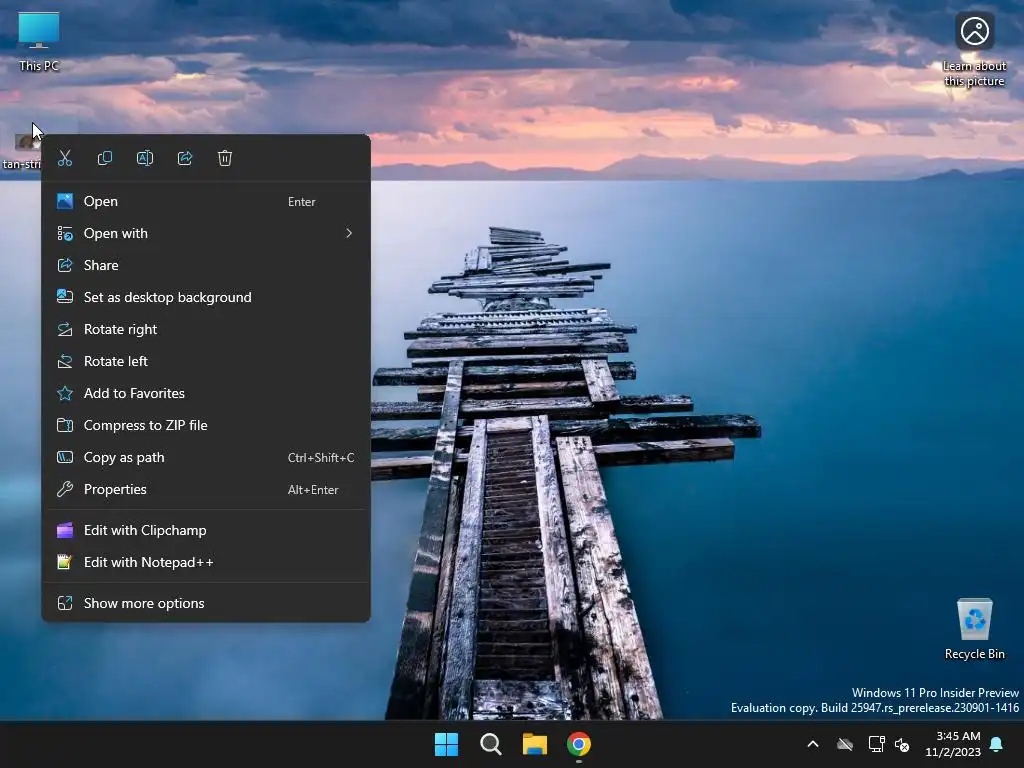Select Show more options
The height and width of the screenshot is (768, 1024).
click(206, 603)
